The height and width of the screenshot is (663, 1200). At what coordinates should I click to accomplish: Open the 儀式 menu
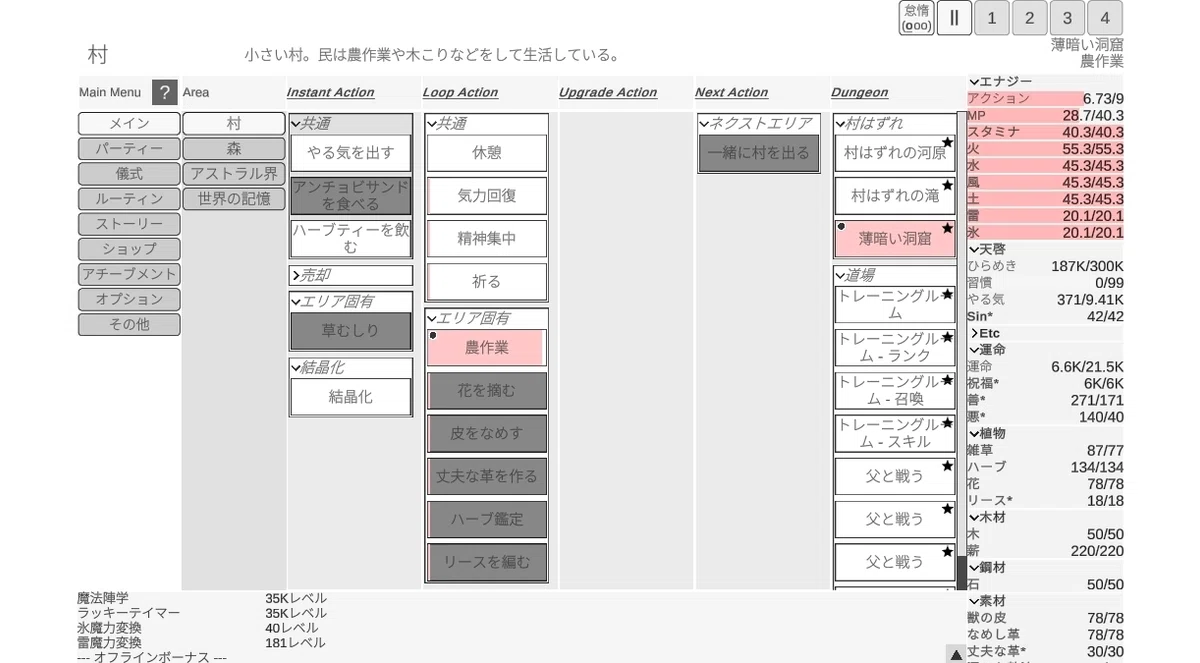[129, 174]
